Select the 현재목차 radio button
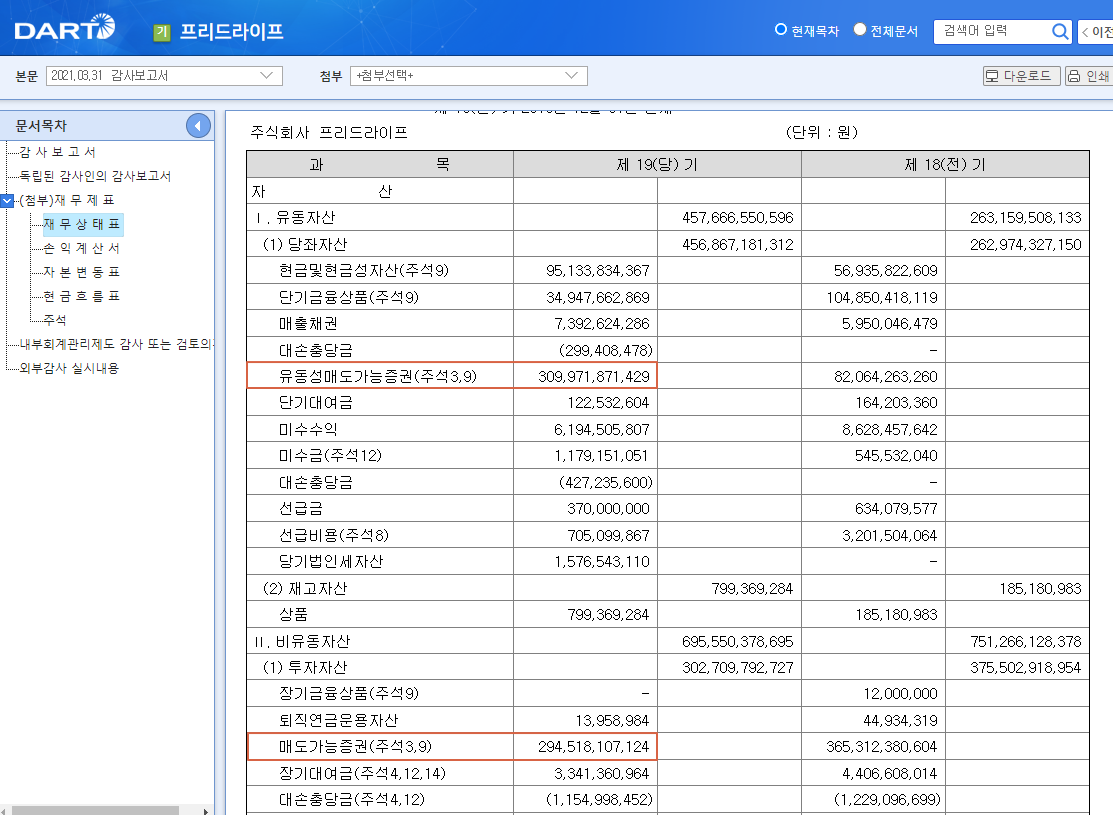1113x815 pixels. click(x=779, y=31)
